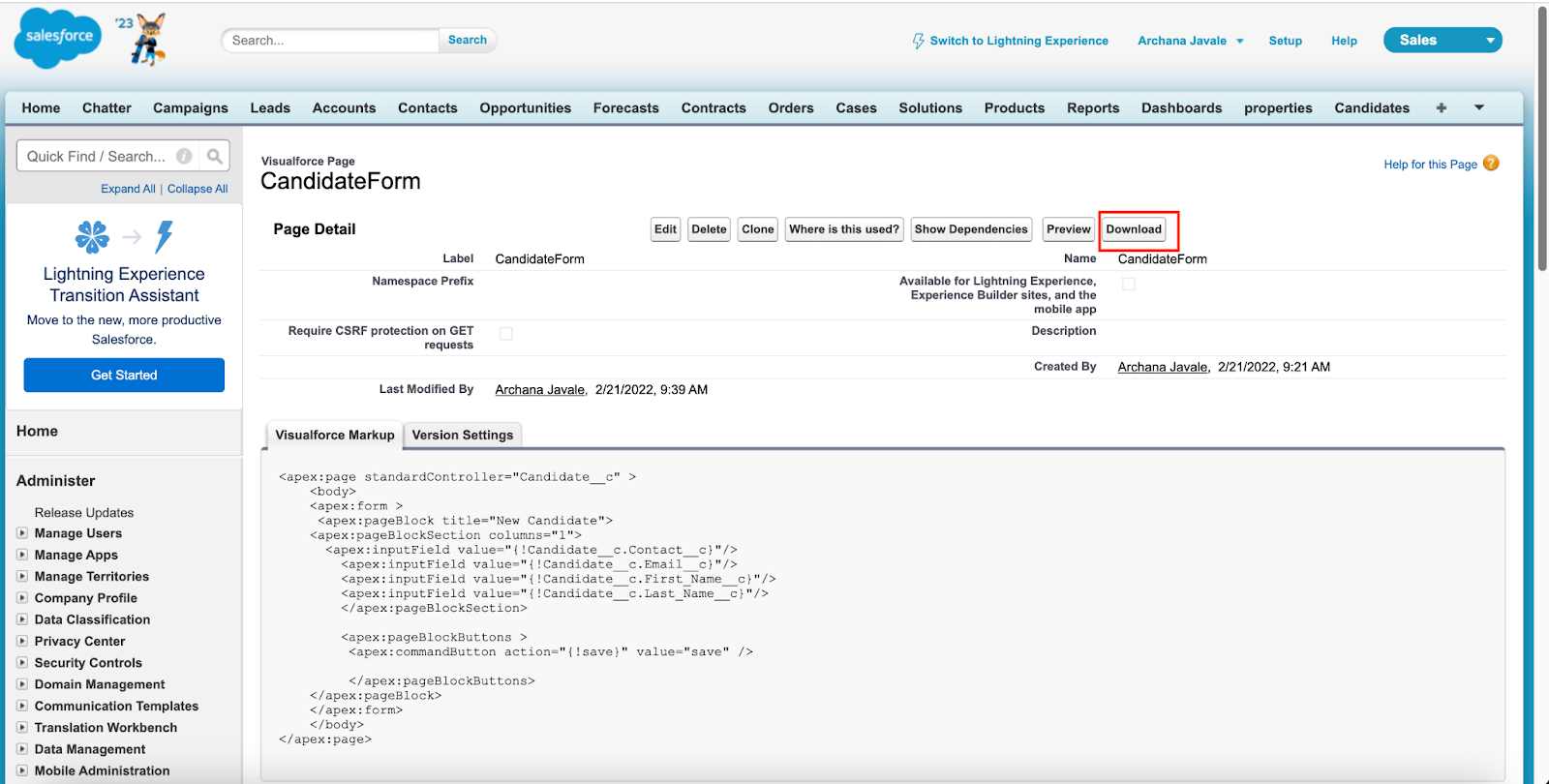
Task: Focus the top Search input field
Action: (331, 40)
